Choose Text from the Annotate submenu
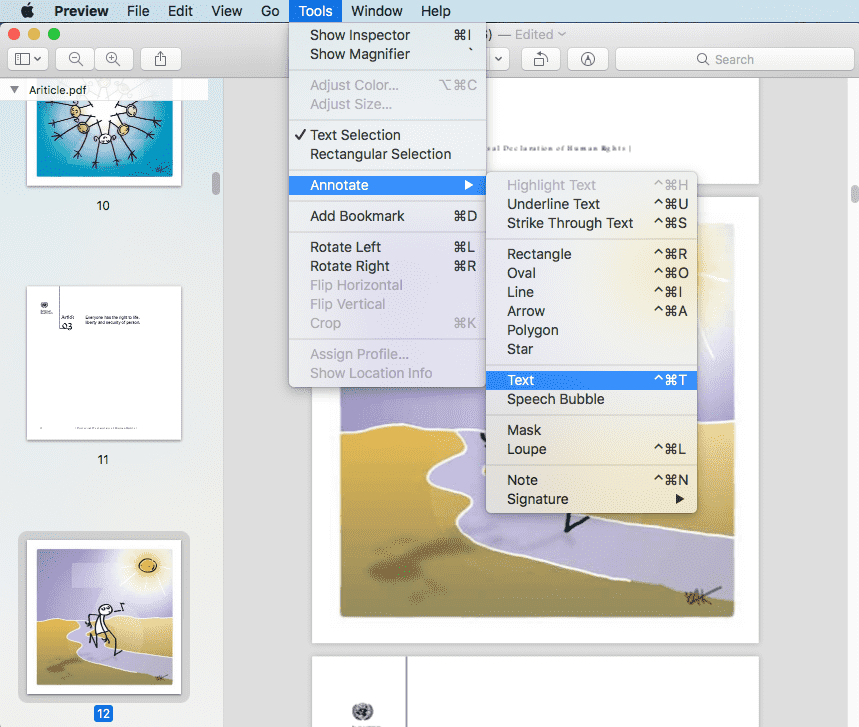This screenshot has width=859, height=727. [x=521, y=380]
